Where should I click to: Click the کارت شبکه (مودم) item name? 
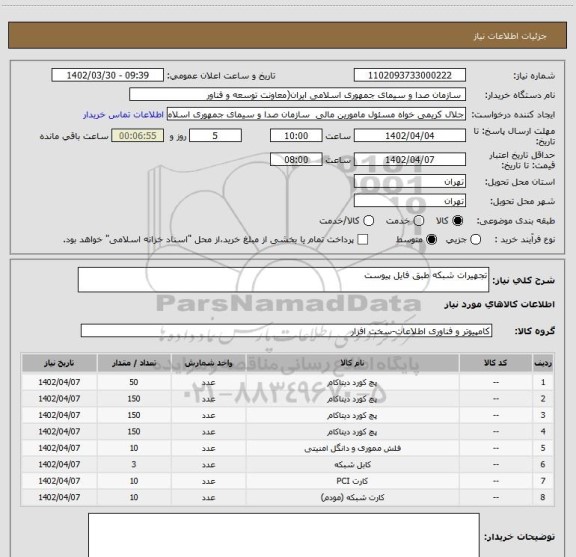click(352, 497)
